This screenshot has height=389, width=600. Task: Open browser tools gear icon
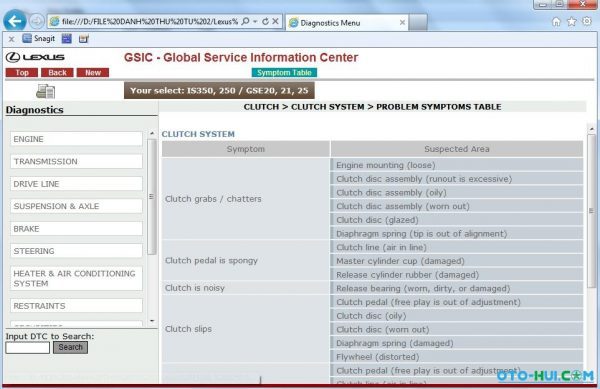pyautogui.click(x=587, y=21)
